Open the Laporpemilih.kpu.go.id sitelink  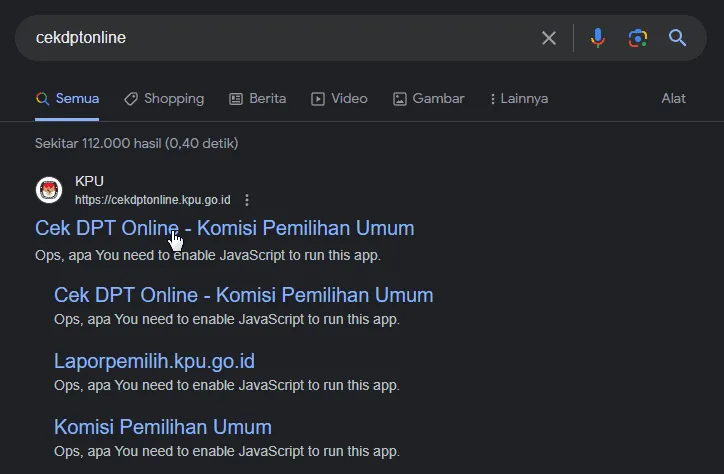coord(154,361)
